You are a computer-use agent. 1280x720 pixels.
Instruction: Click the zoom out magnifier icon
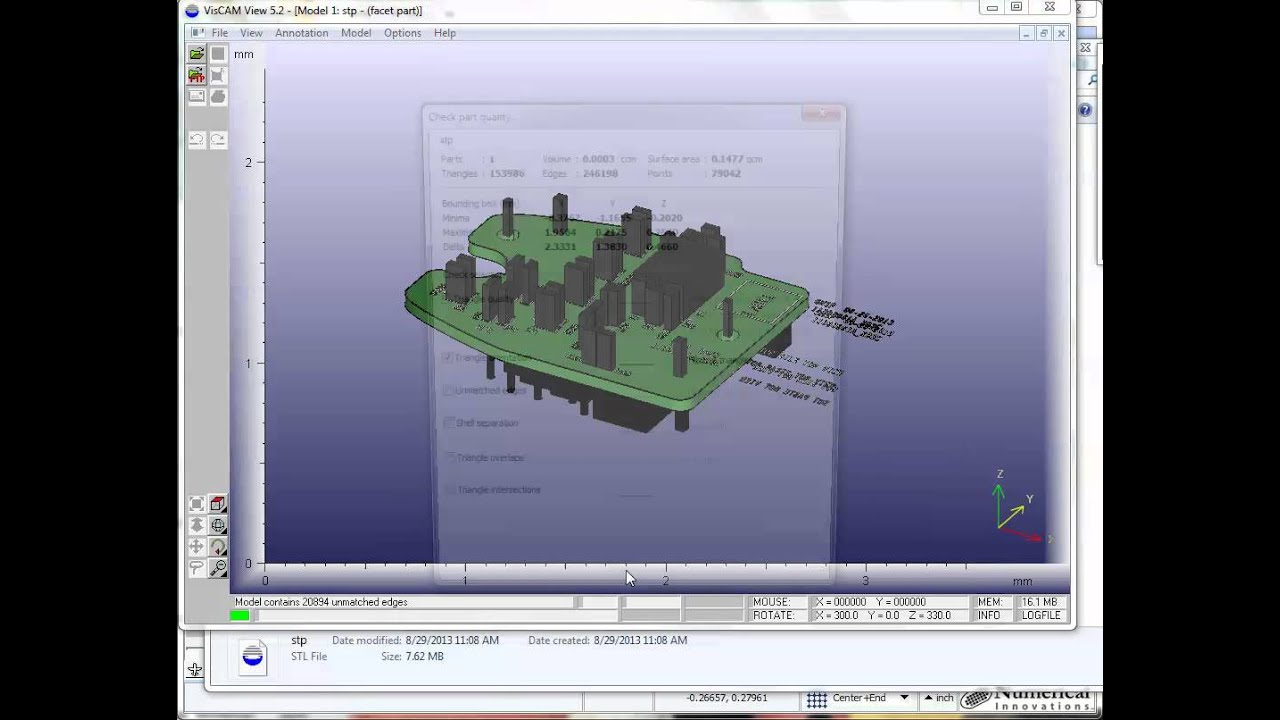point(218,568)
